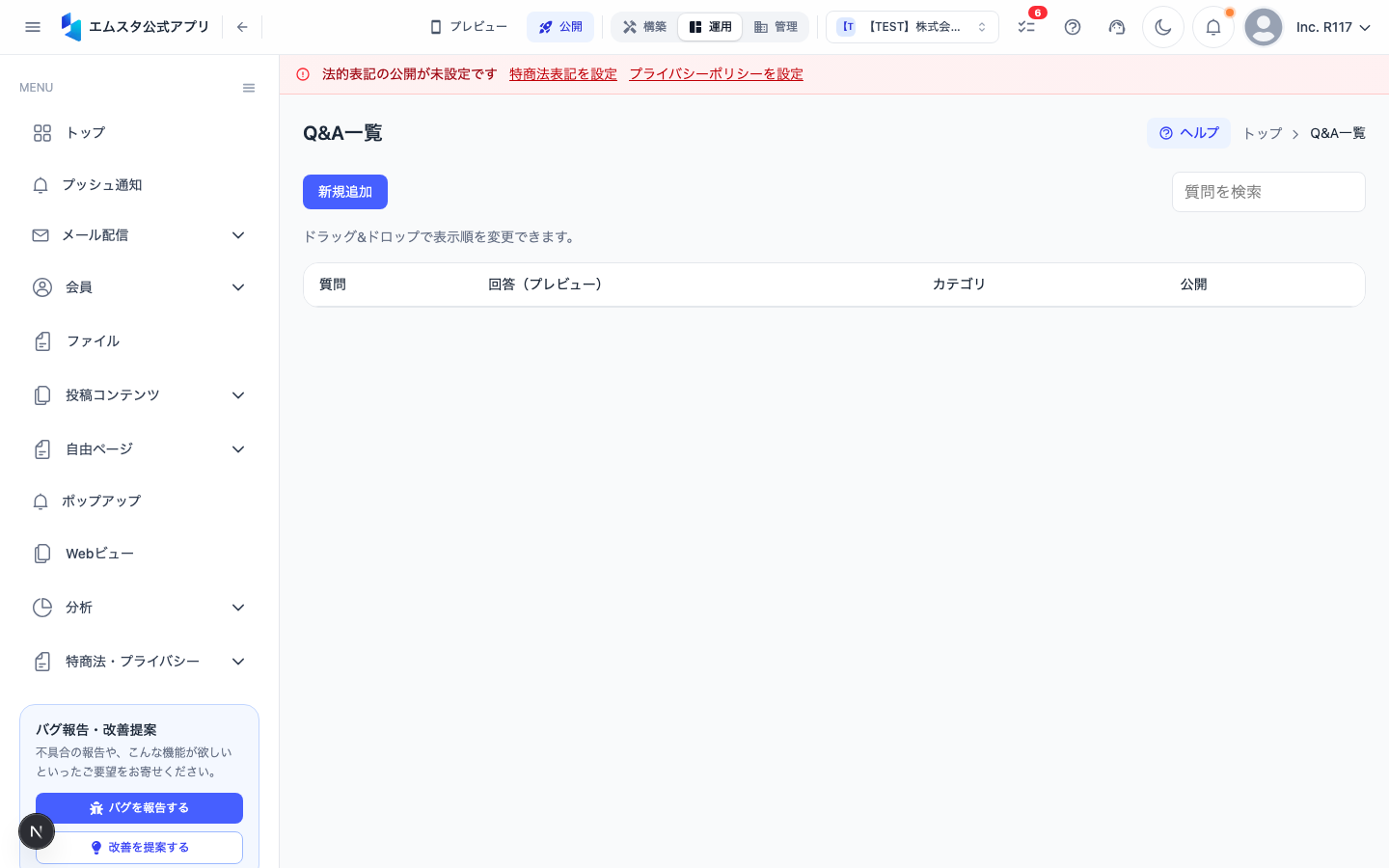Click the 公開 publish button
Image resolution: width=1389 pixels, height=868 pixels.
pyautogui.click(x=560, y=27)
